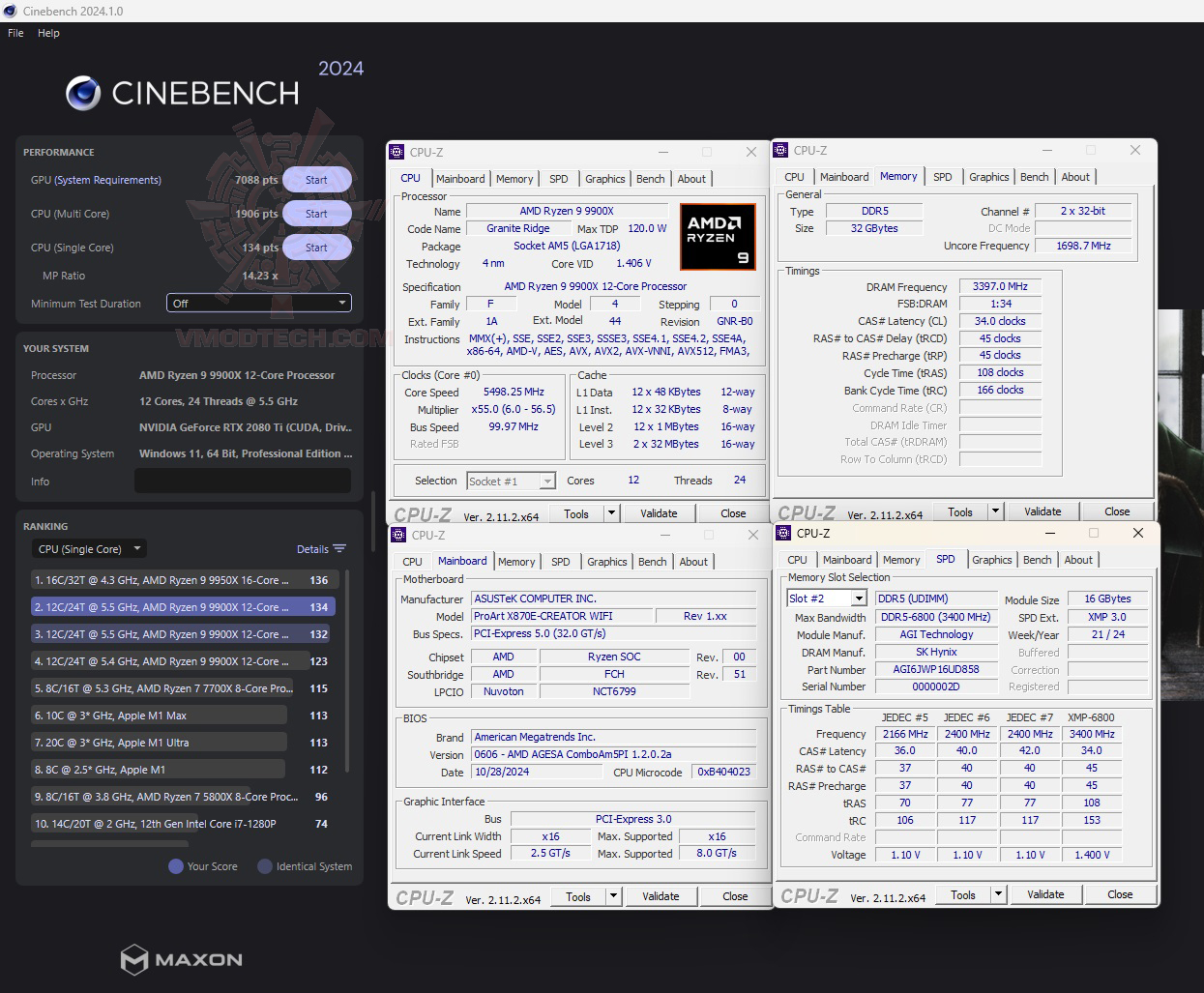Open the Minimum Test Duration dropdown

click(259, 303)
